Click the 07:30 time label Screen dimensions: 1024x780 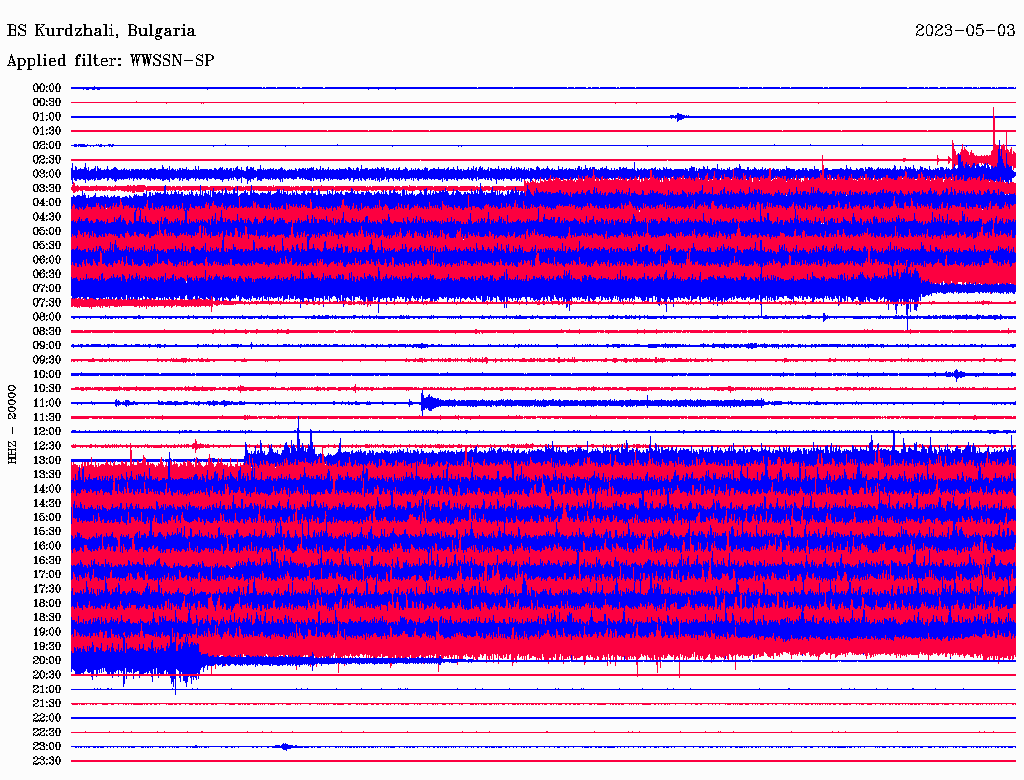pos(47,302)
